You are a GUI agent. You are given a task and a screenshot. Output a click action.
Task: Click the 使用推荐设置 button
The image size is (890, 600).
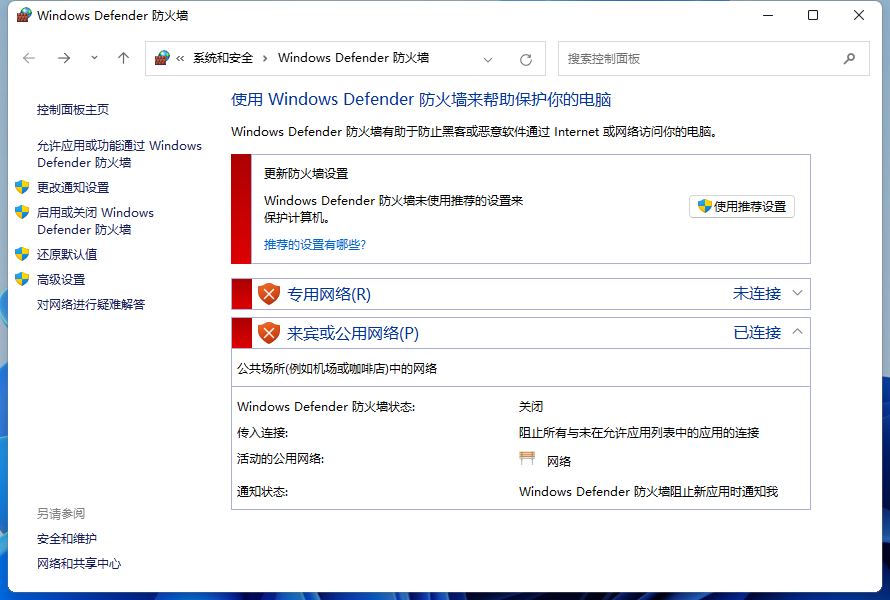[x=741, y=207]
